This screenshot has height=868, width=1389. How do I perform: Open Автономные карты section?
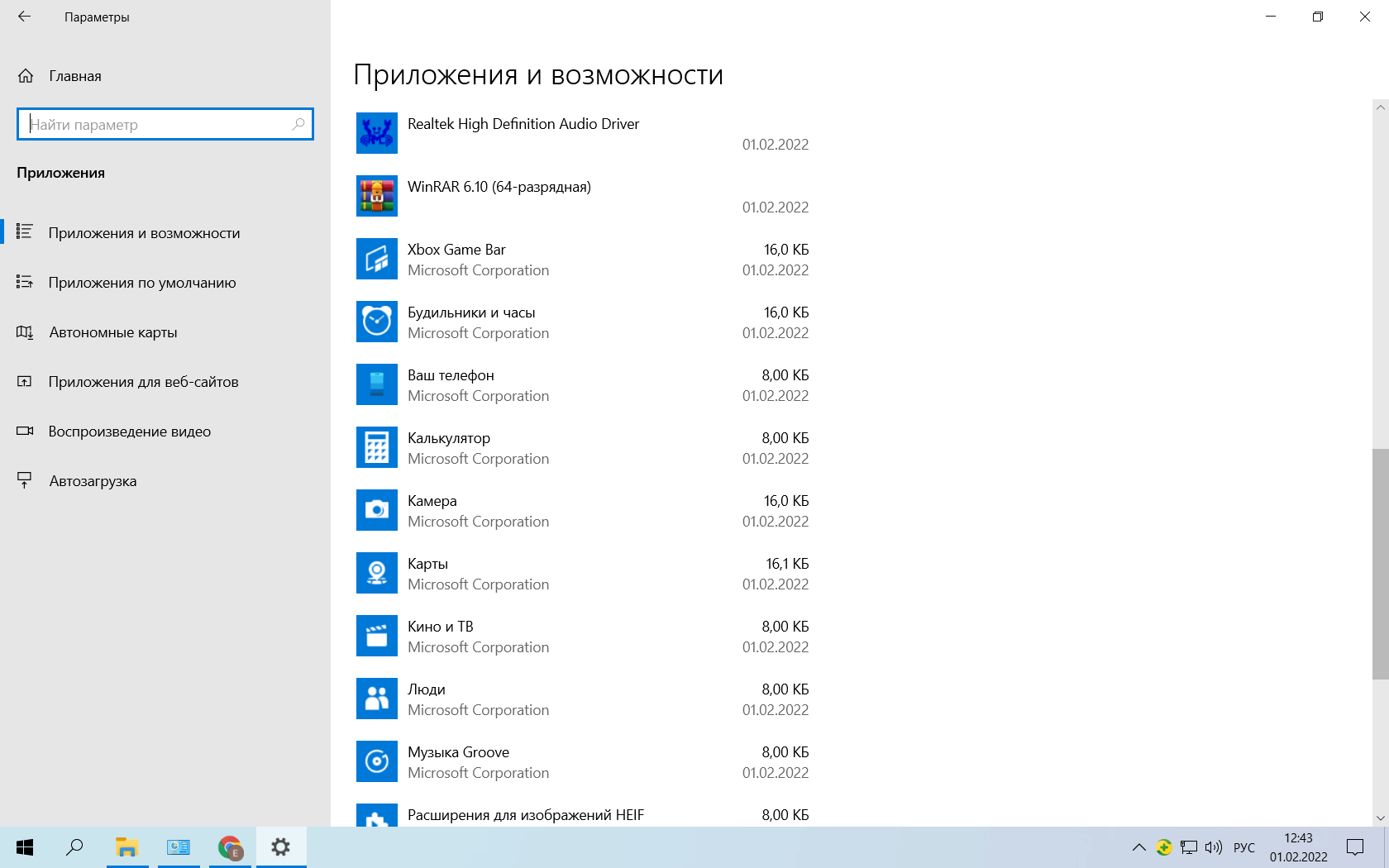pyautogui.click(x=165, y=332)
